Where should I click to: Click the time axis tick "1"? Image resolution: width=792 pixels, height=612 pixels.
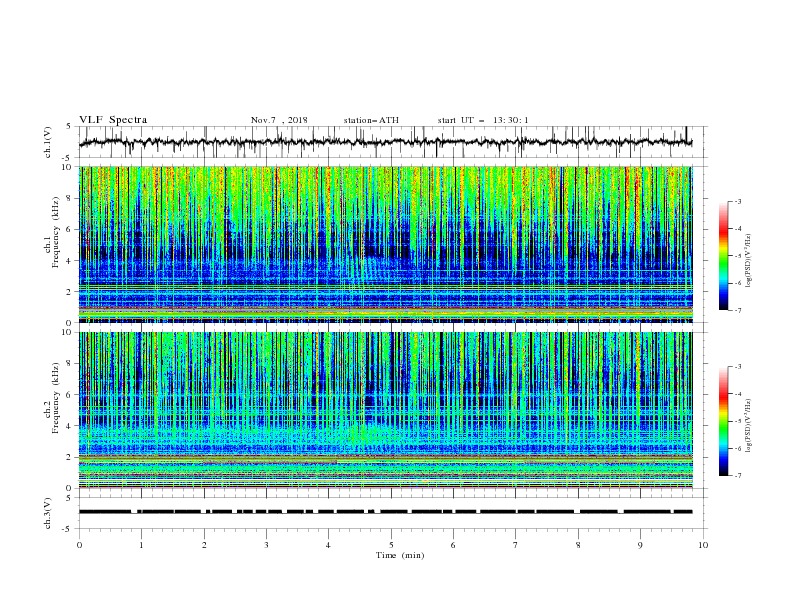coord(141,545)
